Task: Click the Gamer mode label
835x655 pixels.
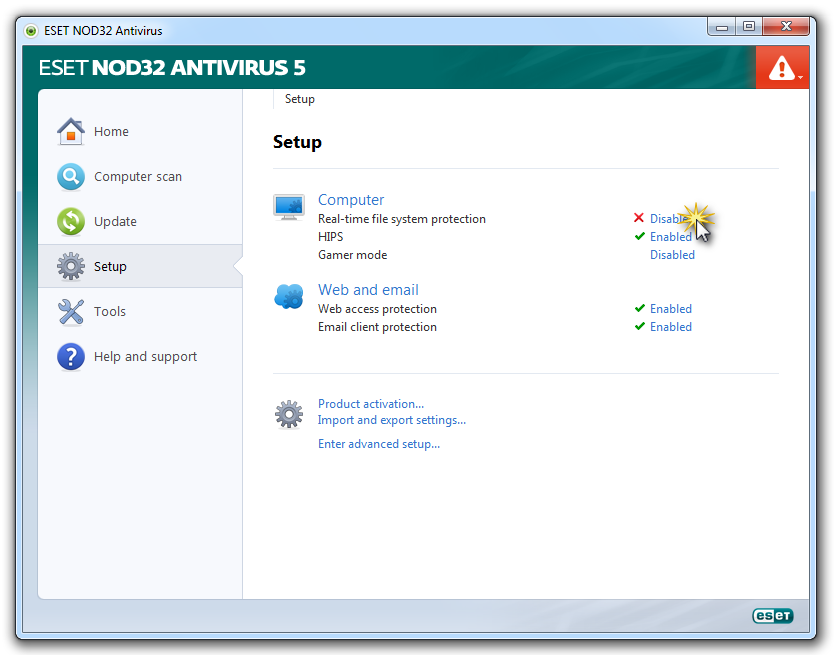Action: click(353, 255)
